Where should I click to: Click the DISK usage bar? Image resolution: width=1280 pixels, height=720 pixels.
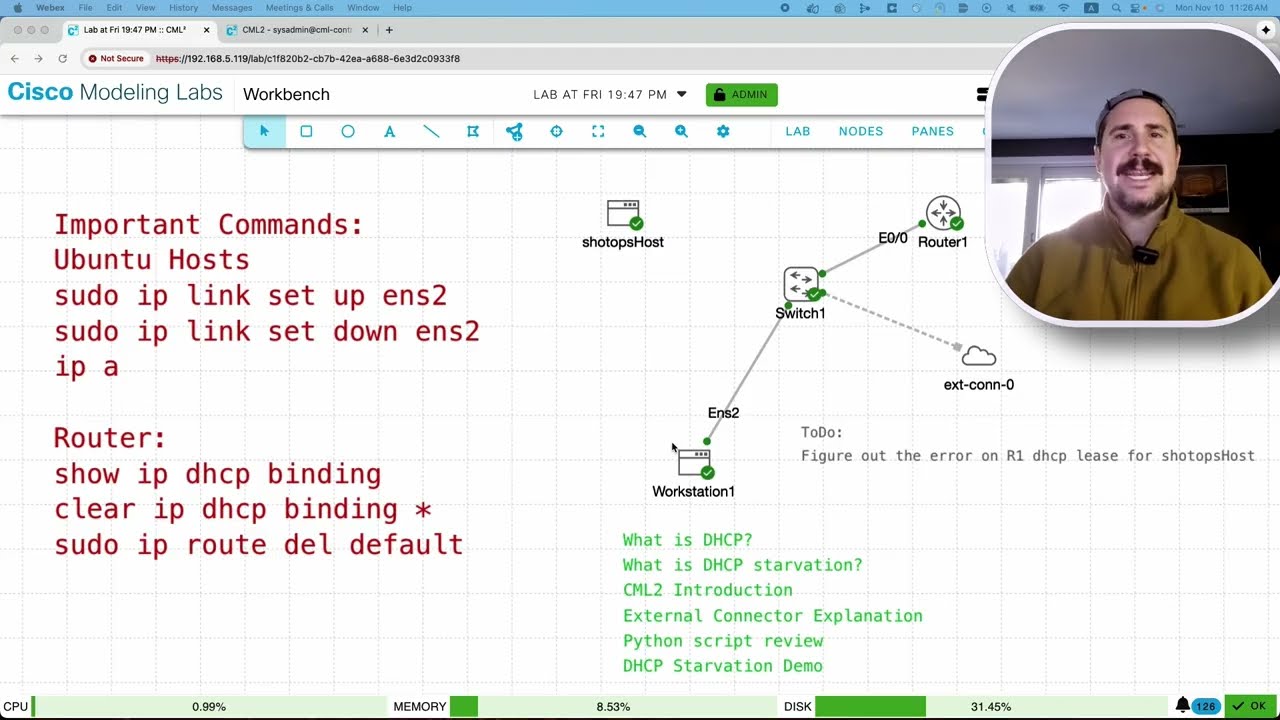tap(991, 707)
